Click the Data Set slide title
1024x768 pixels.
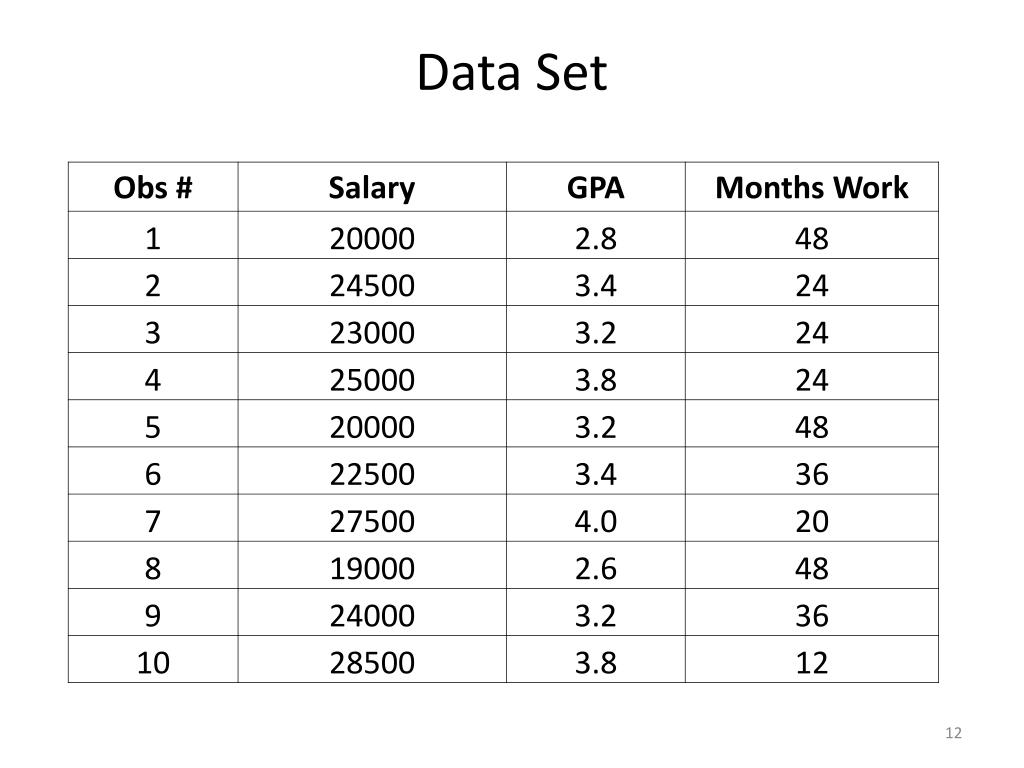click(x=512, y=72)
